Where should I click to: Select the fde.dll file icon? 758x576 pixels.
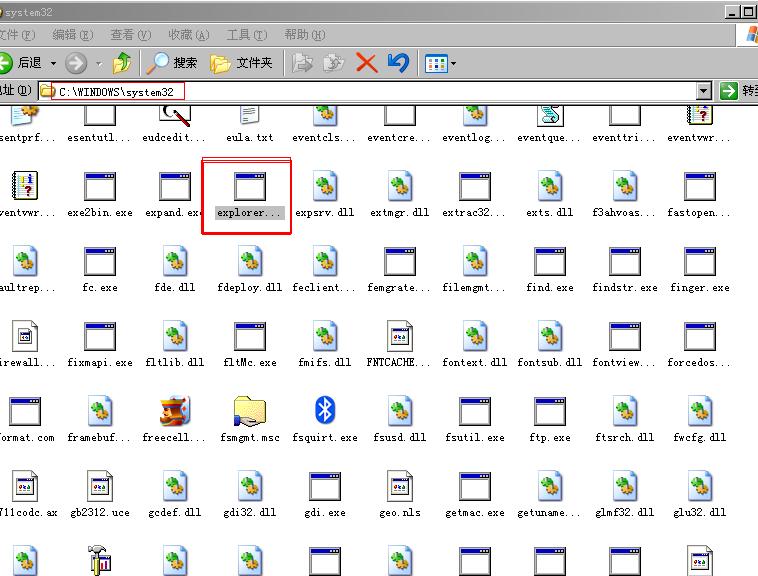click(175, 261)
